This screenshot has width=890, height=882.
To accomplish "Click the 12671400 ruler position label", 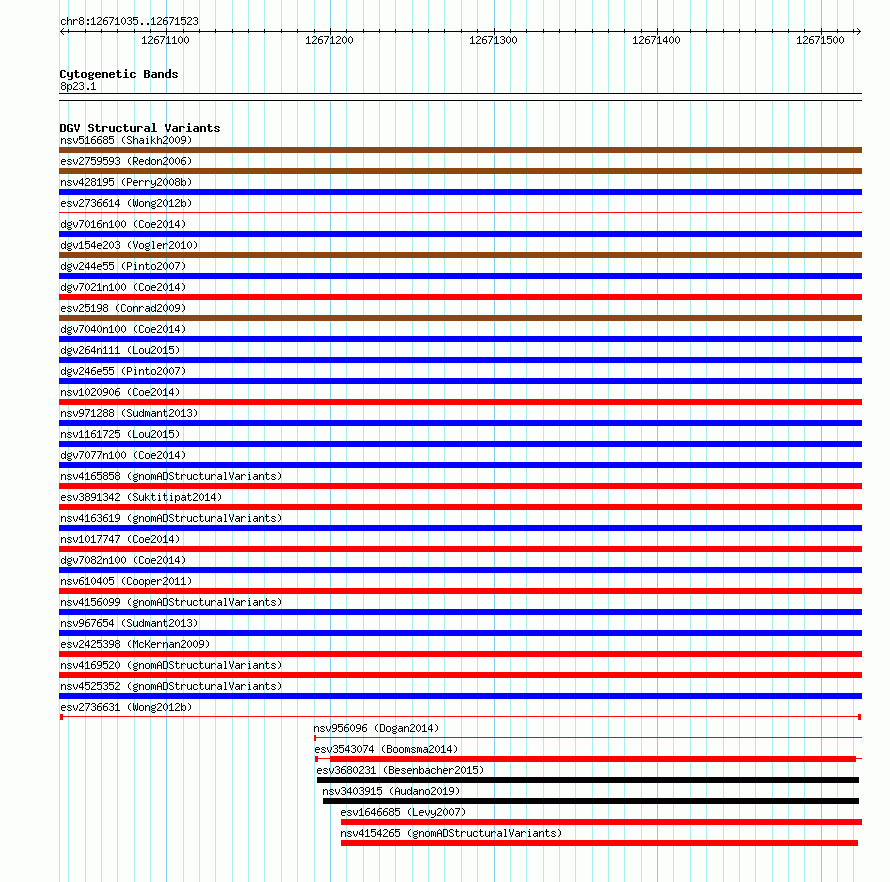I will tap(656, 40).
